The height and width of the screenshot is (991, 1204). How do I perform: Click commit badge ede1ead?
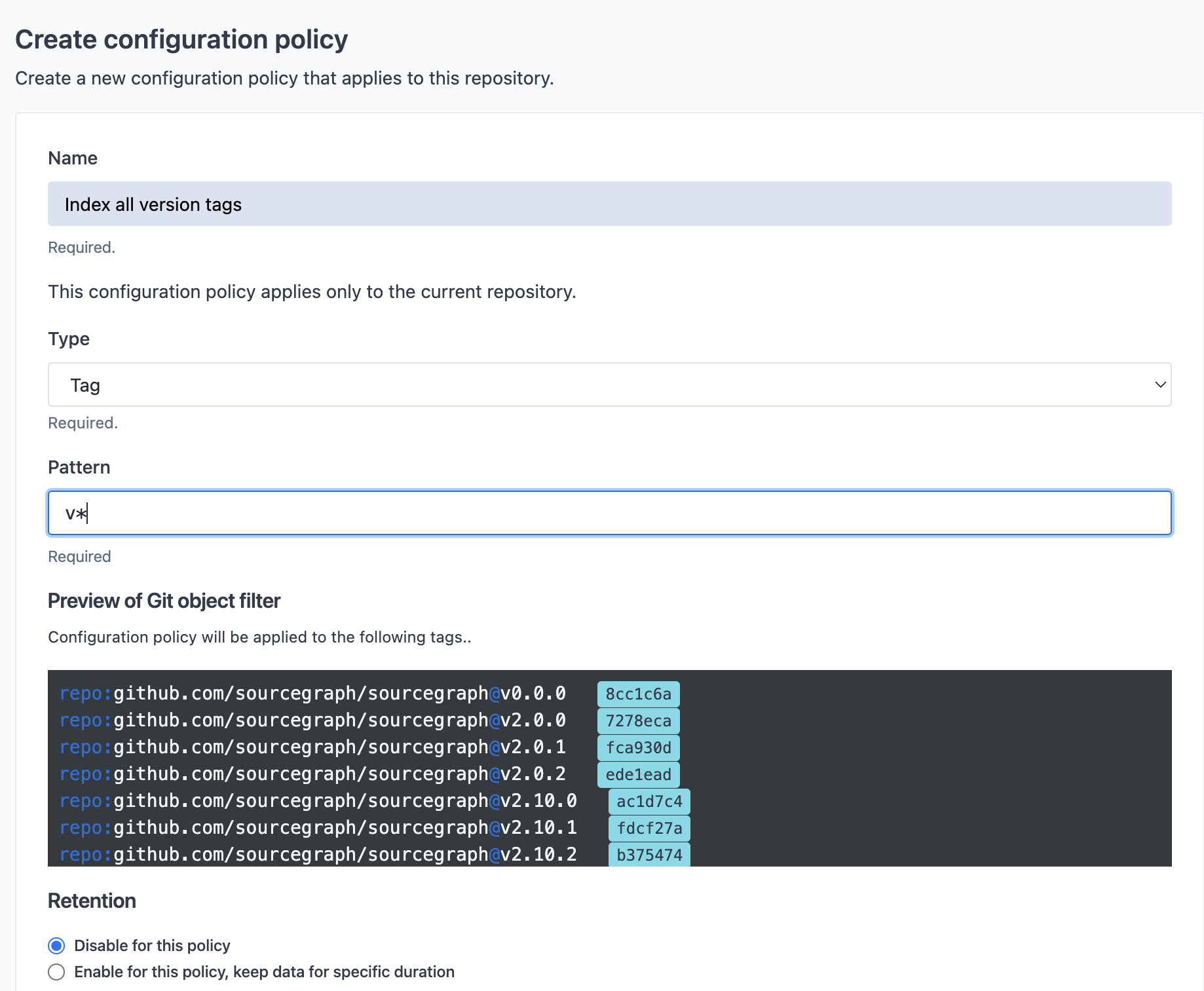(x=639, y=775)
